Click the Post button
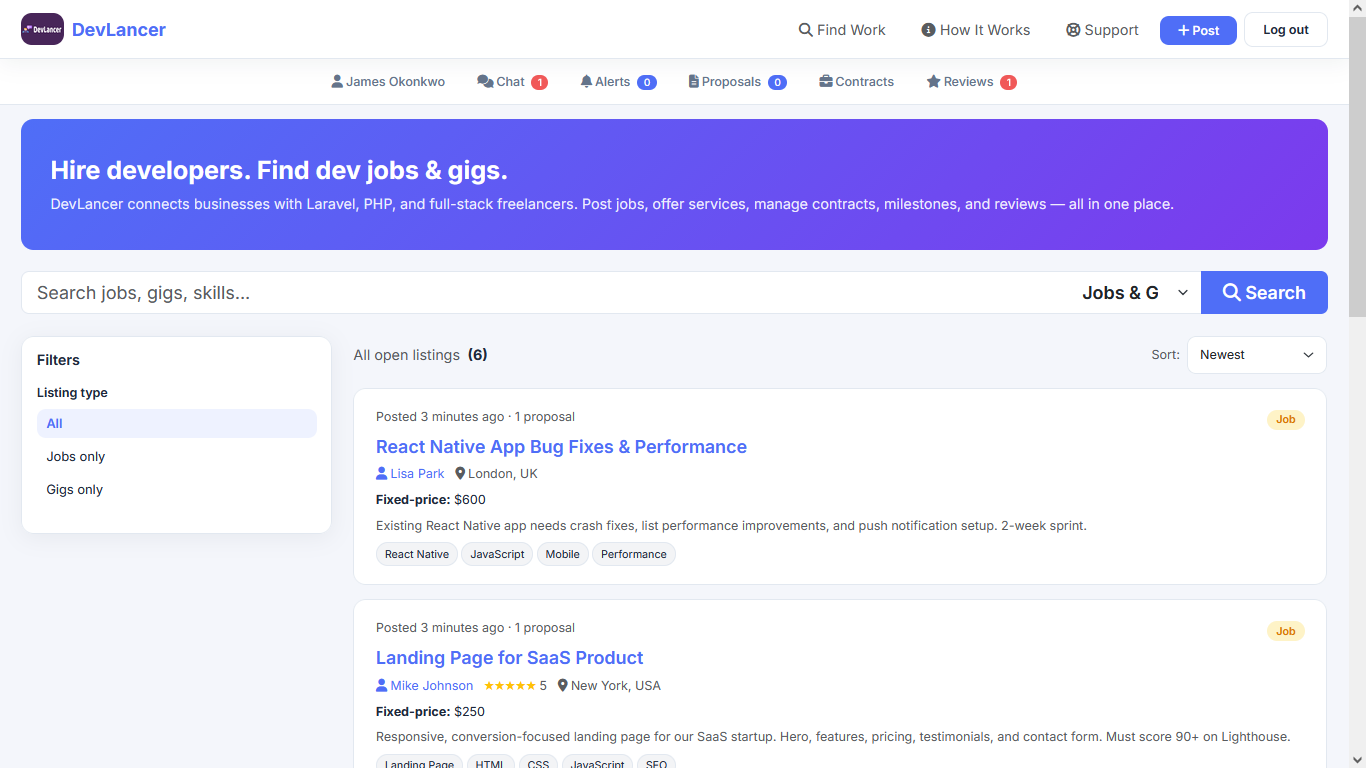The image size is (1366, 768). pos(1198,30)
